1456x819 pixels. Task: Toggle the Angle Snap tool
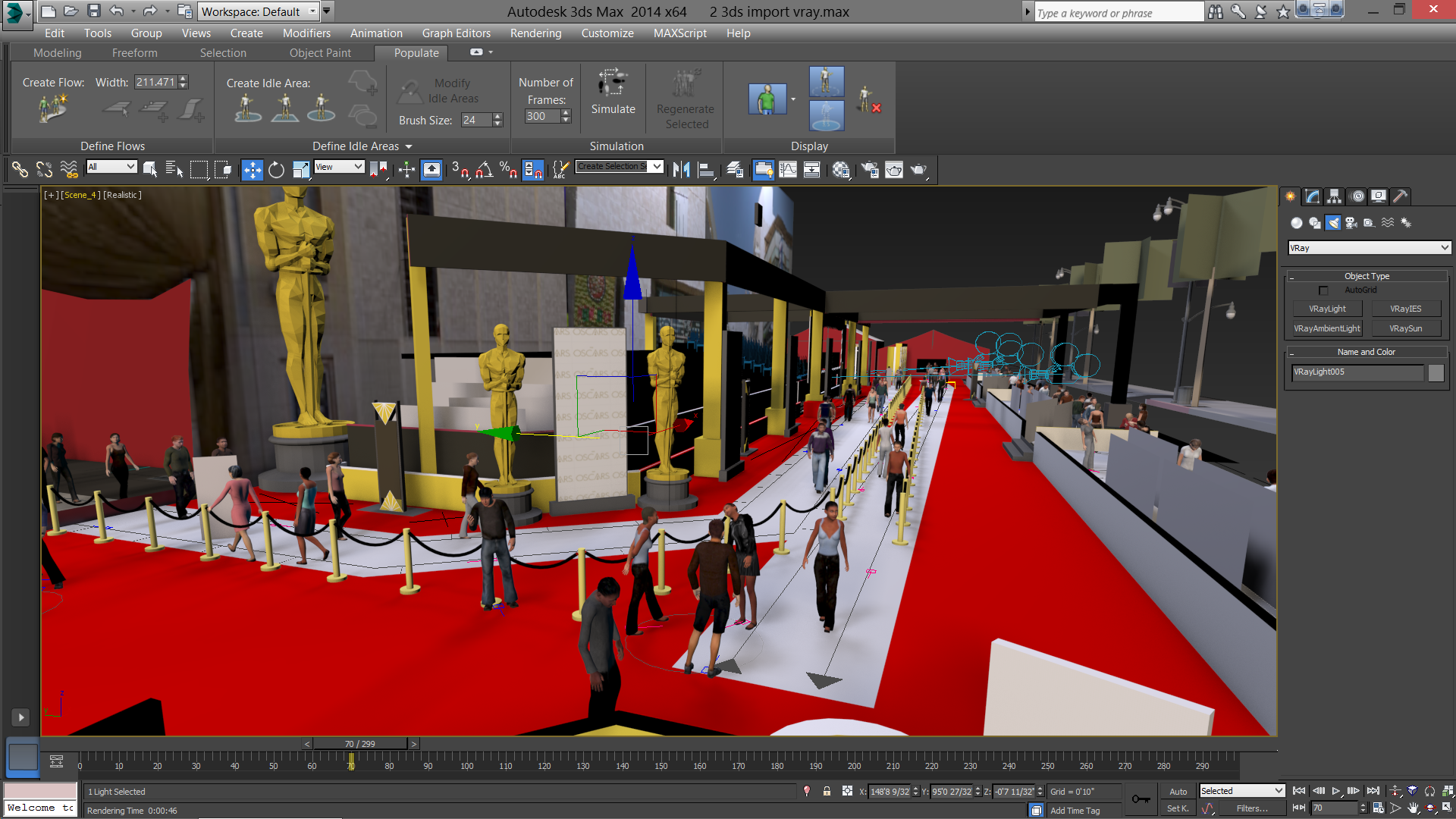(x=485, y=170)
